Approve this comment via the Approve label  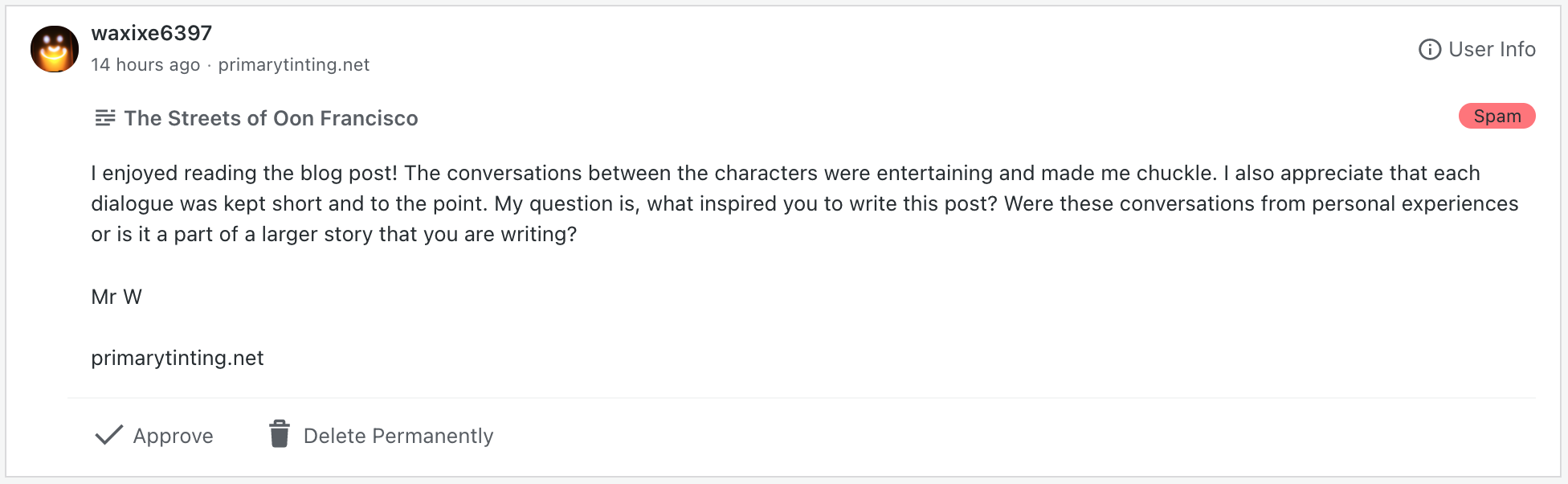(173, 436)
